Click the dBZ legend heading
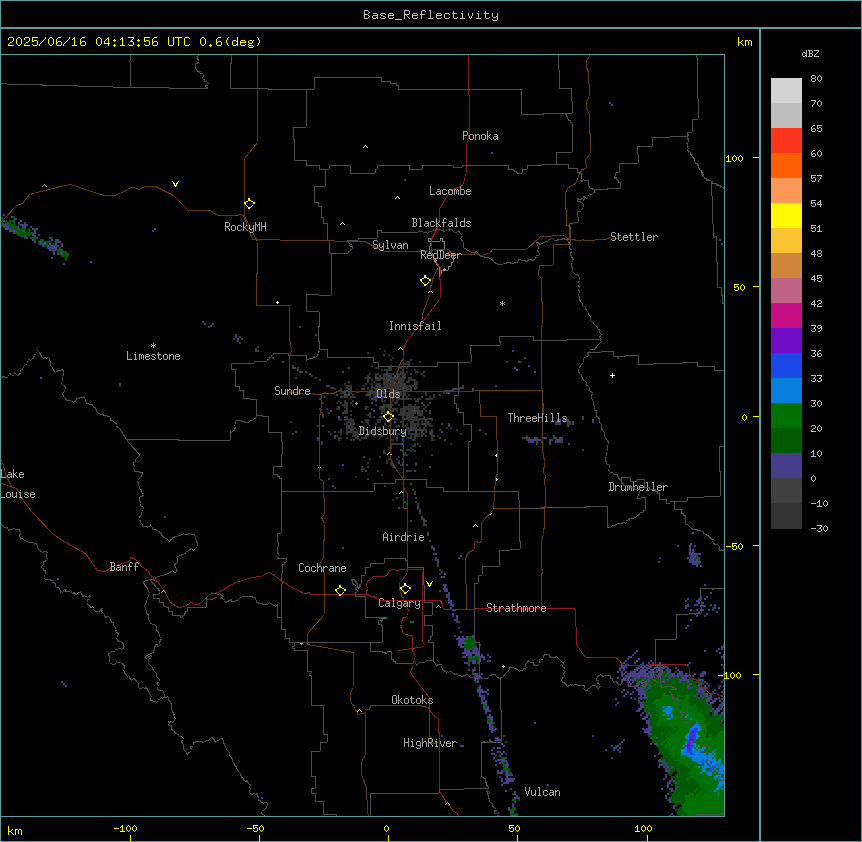Screen dimensions: 862x842 coord(810,53)
